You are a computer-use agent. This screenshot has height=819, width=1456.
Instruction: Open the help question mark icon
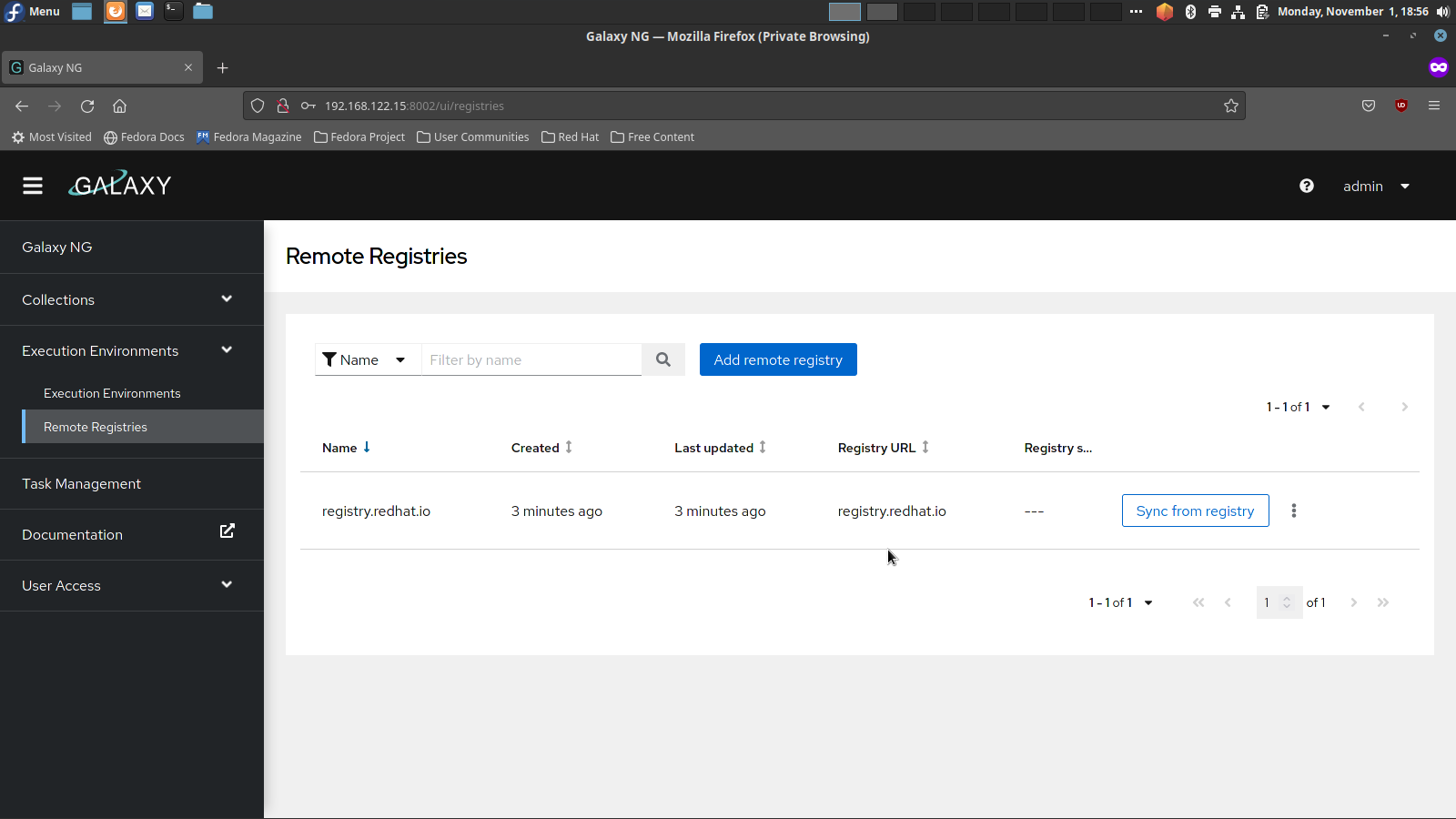click(x=1307, y=186)
